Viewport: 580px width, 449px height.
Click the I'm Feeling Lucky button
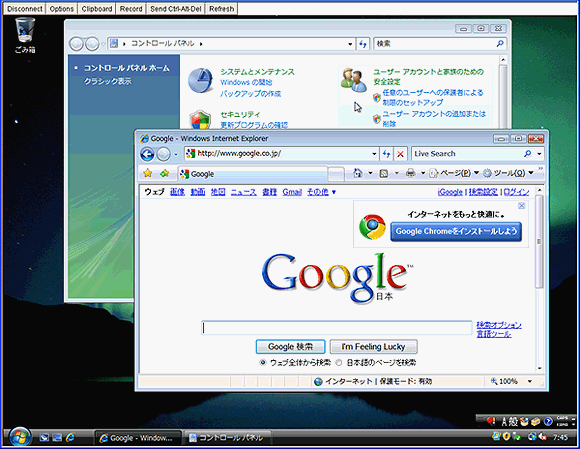click(x=373, y=347)
